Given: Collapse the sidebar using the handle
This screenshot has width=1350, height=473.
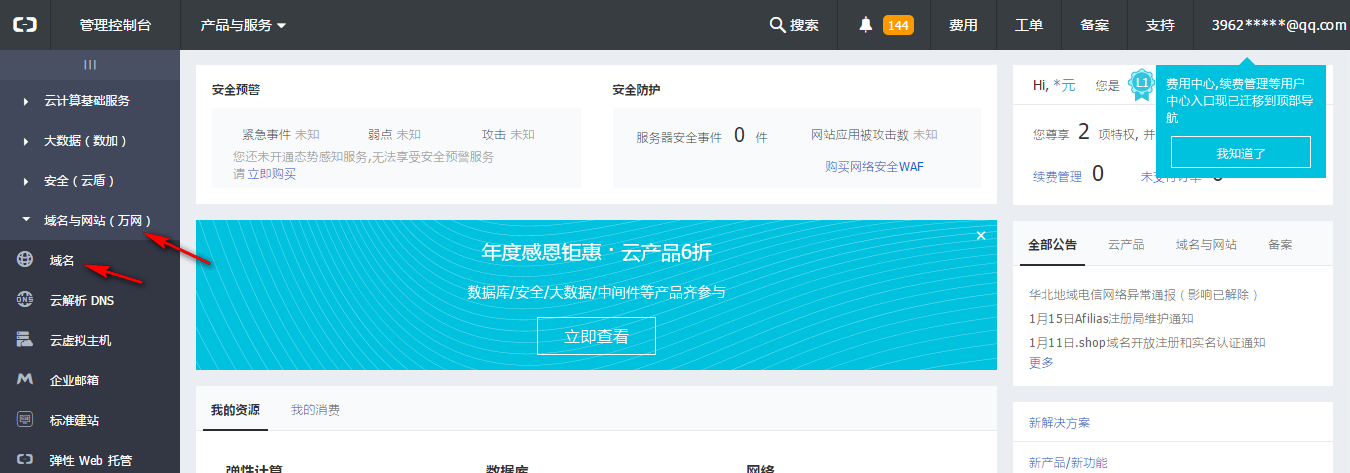Looking at the screenshot, I should click(90, 64).
